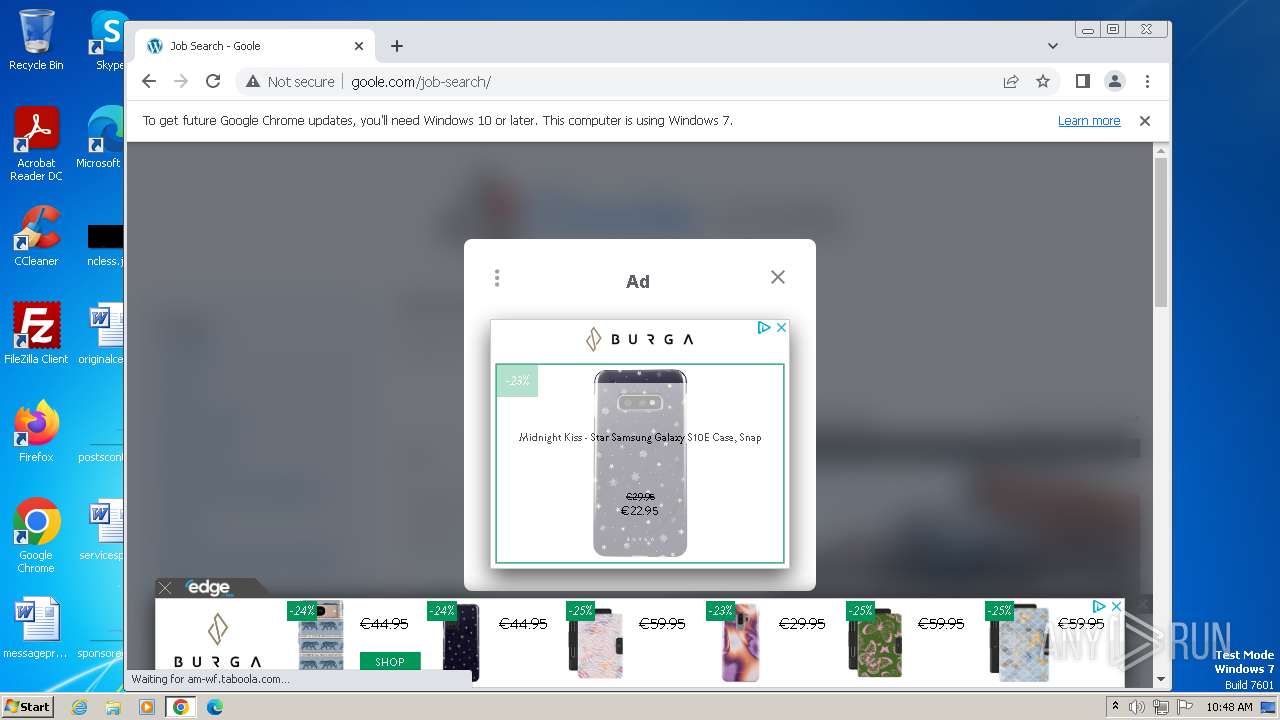The width and height of the screenshot is (1280, 720).
Task: Click the 10:48 AM taskbar clock
Action: tap(1229, 707)
